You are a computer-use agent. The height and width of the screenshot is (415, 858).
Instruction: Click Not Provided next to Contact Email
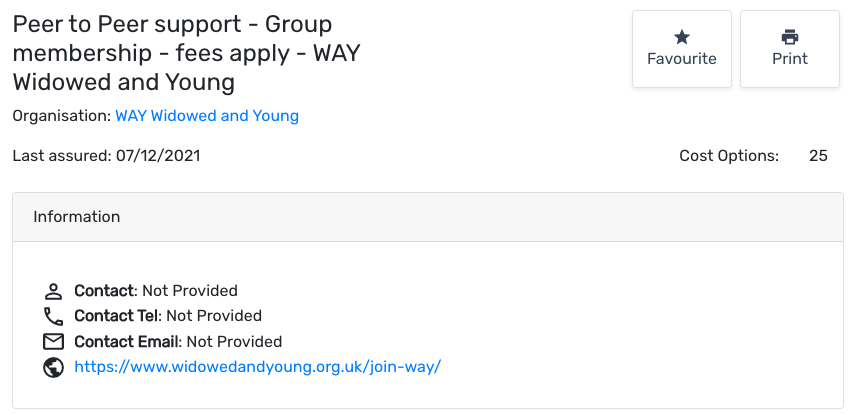(234, 342)
